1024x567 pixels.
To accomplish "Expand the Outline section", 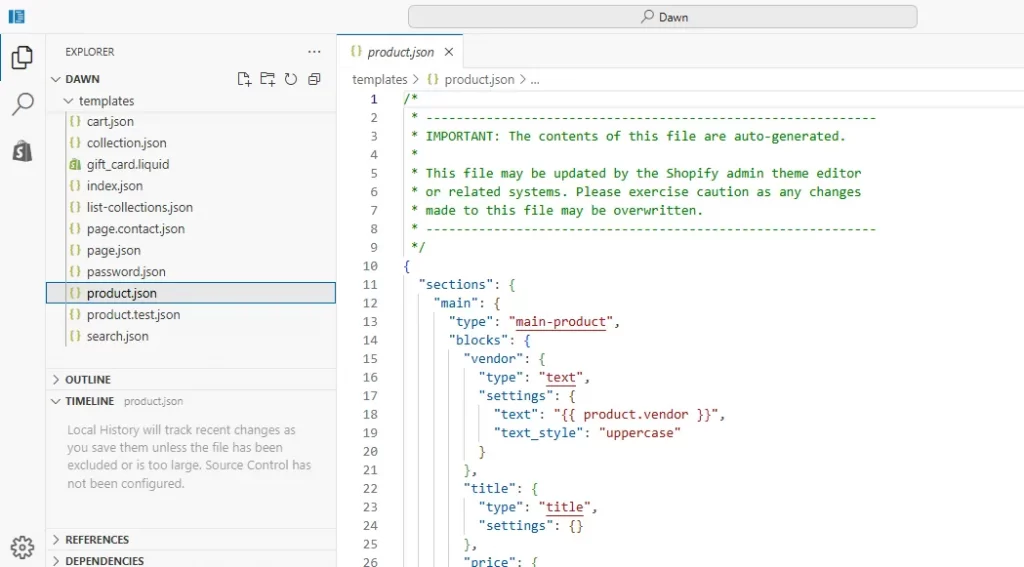I will pos(88,380).
